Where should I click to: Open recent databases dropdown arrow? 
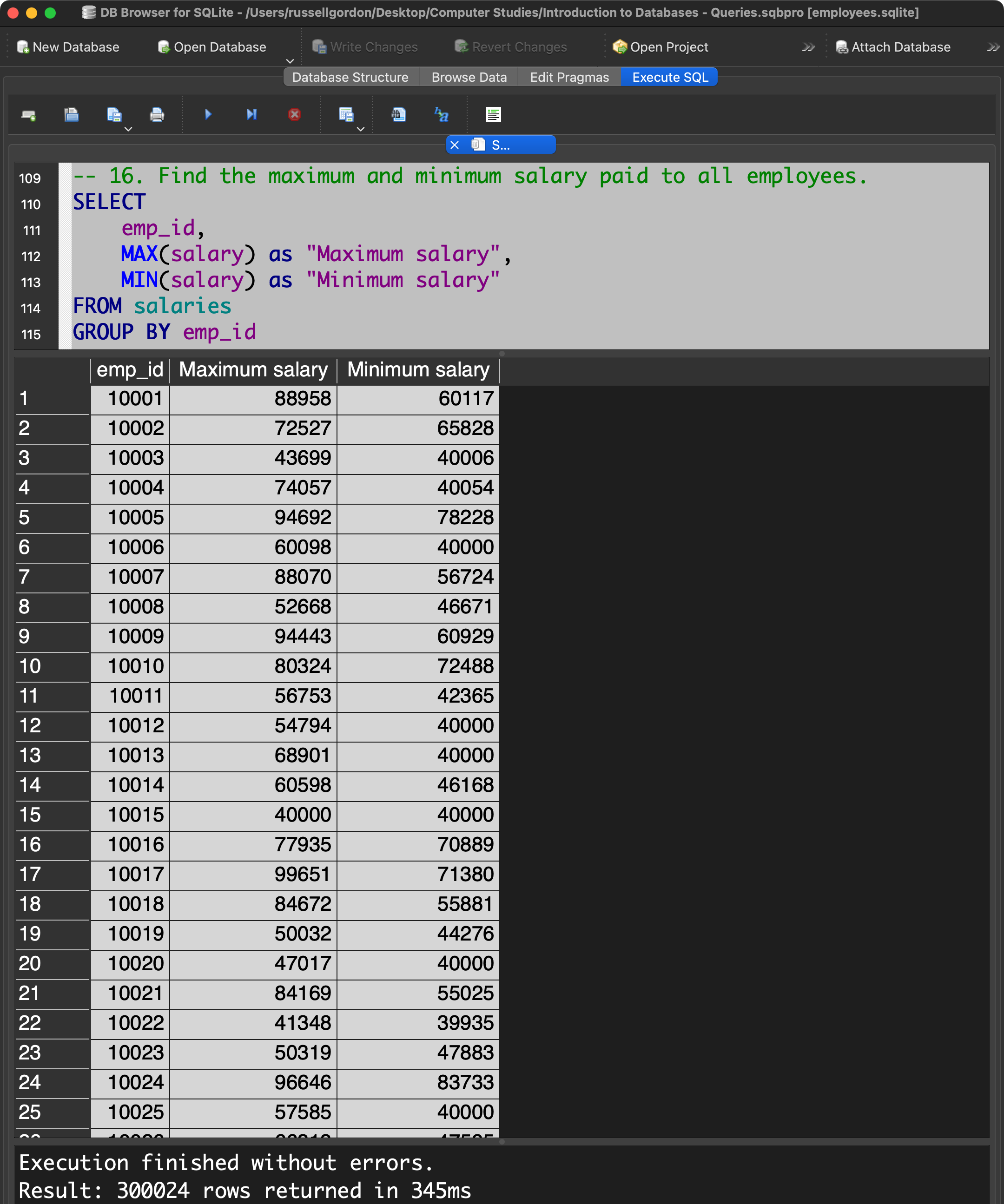[290, 61]
